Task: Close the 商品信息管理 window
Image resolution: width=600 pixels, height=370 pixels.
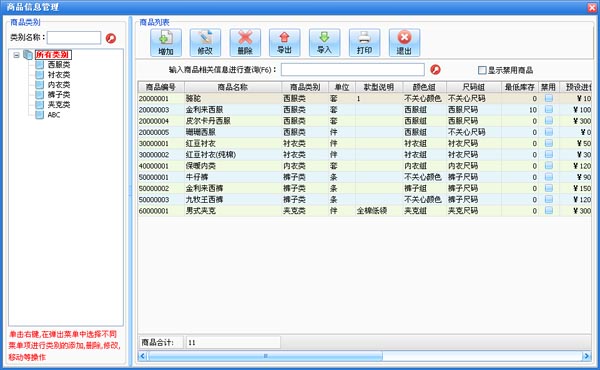Action: tap(592, 7)
